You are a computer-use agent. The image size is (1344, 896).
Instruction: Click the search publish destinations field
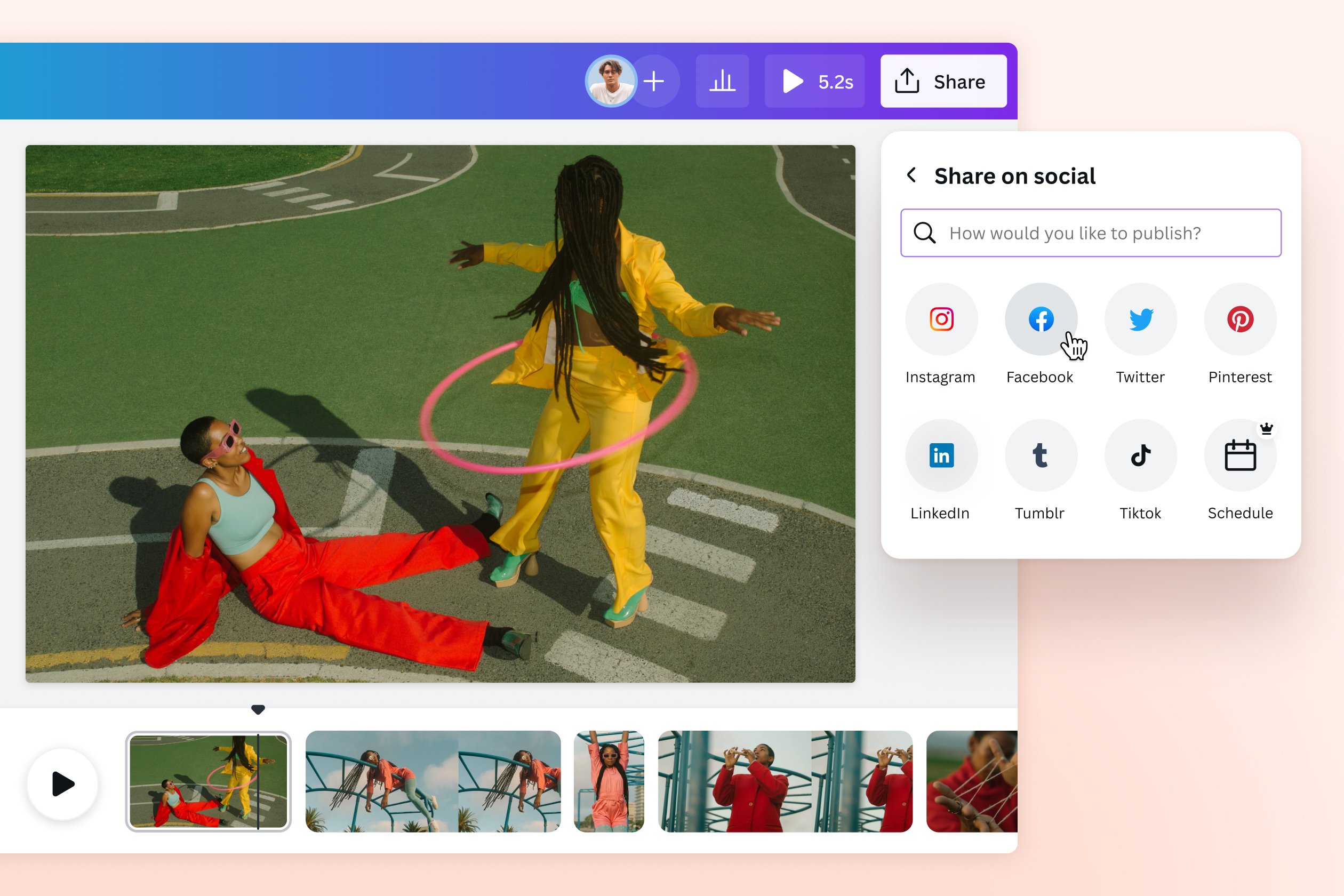point(1090,233)
